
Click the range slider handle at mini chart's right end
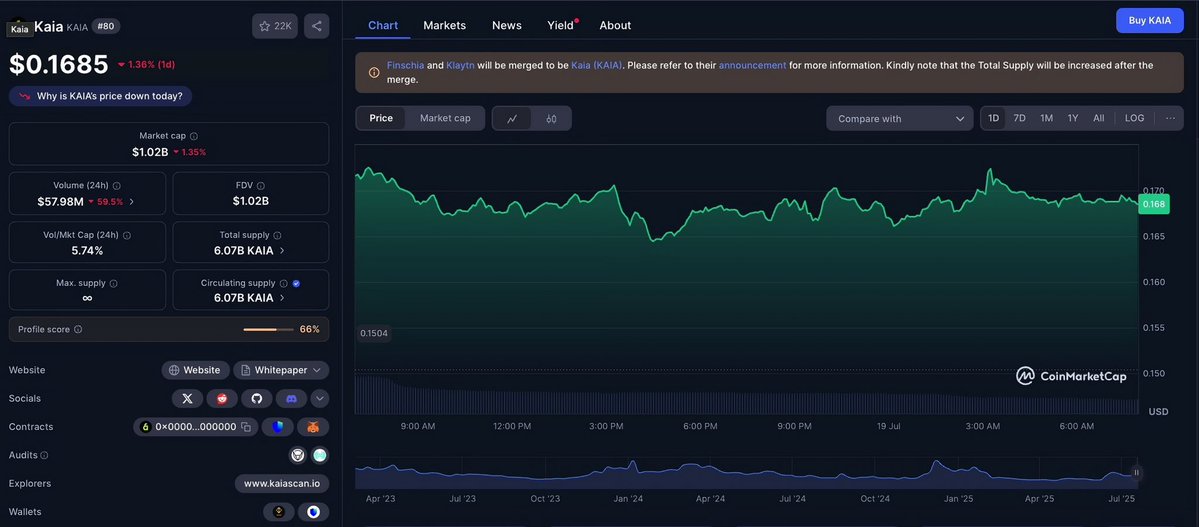click(x=1136, y=473)
